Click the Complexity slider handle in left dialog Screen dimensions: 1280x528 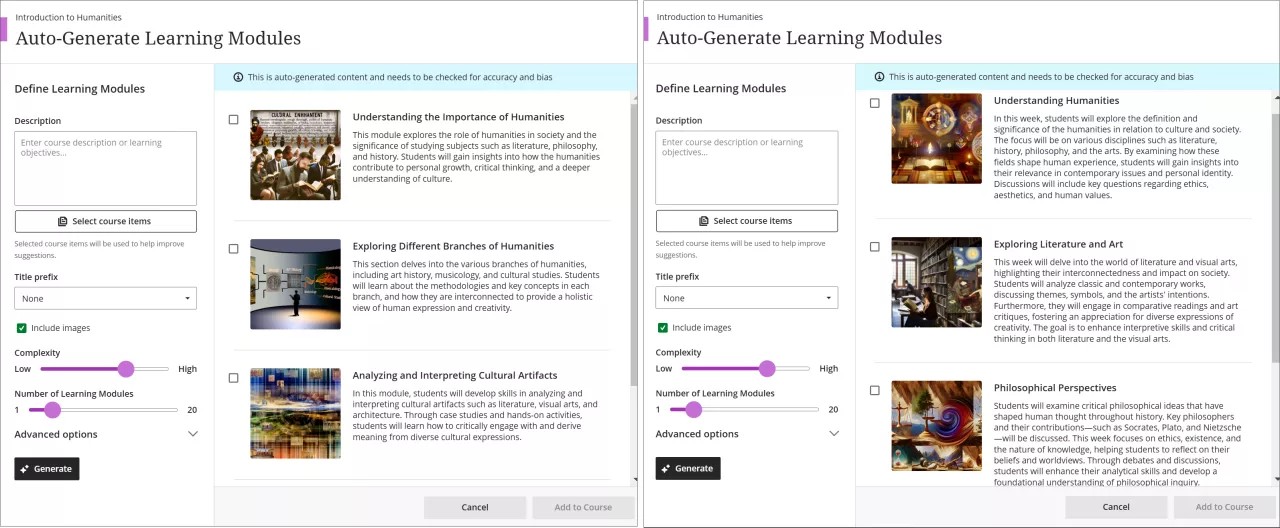(x=126, y=369)
